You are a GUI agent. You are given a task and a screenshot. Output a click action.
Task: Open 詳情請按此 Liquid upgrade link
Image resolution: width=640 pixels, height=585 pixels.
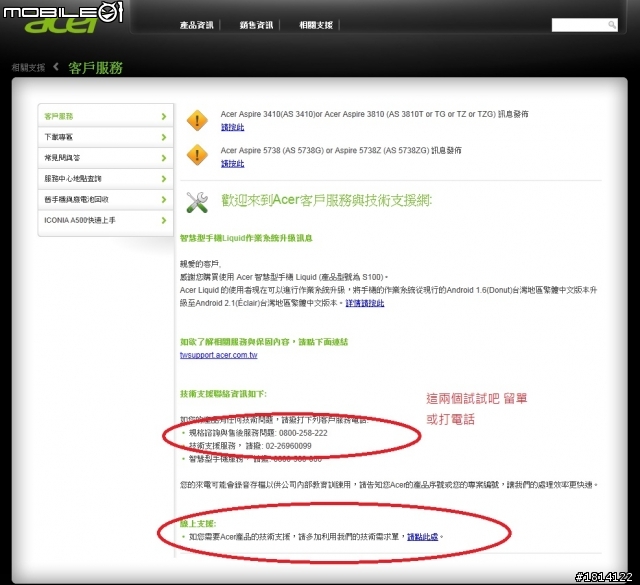(x=364, y=303)
